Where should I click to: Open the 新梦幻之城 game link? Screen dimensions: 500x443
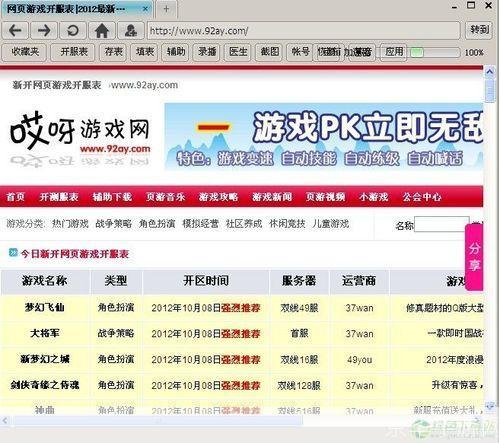click(x=45, y=359)
